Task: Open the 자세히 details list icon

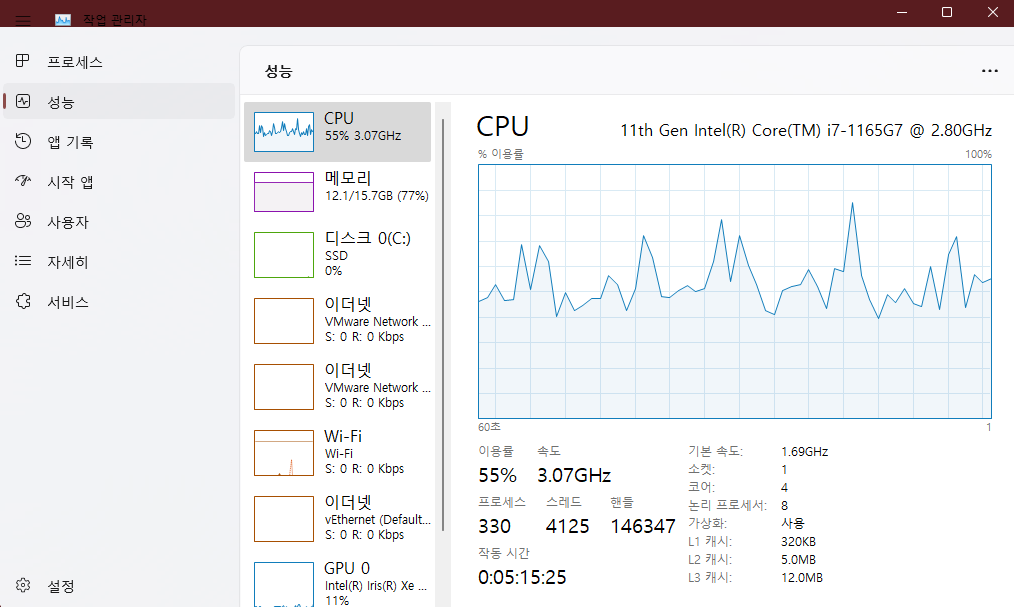Action: pyautogui.click(x=23, y=261)
